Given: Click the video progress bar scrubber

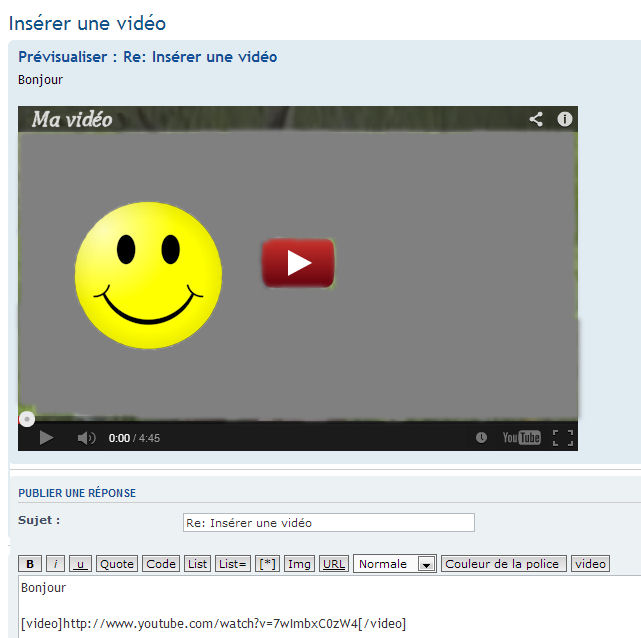Looking at the screenshot, I should [27, 419].
